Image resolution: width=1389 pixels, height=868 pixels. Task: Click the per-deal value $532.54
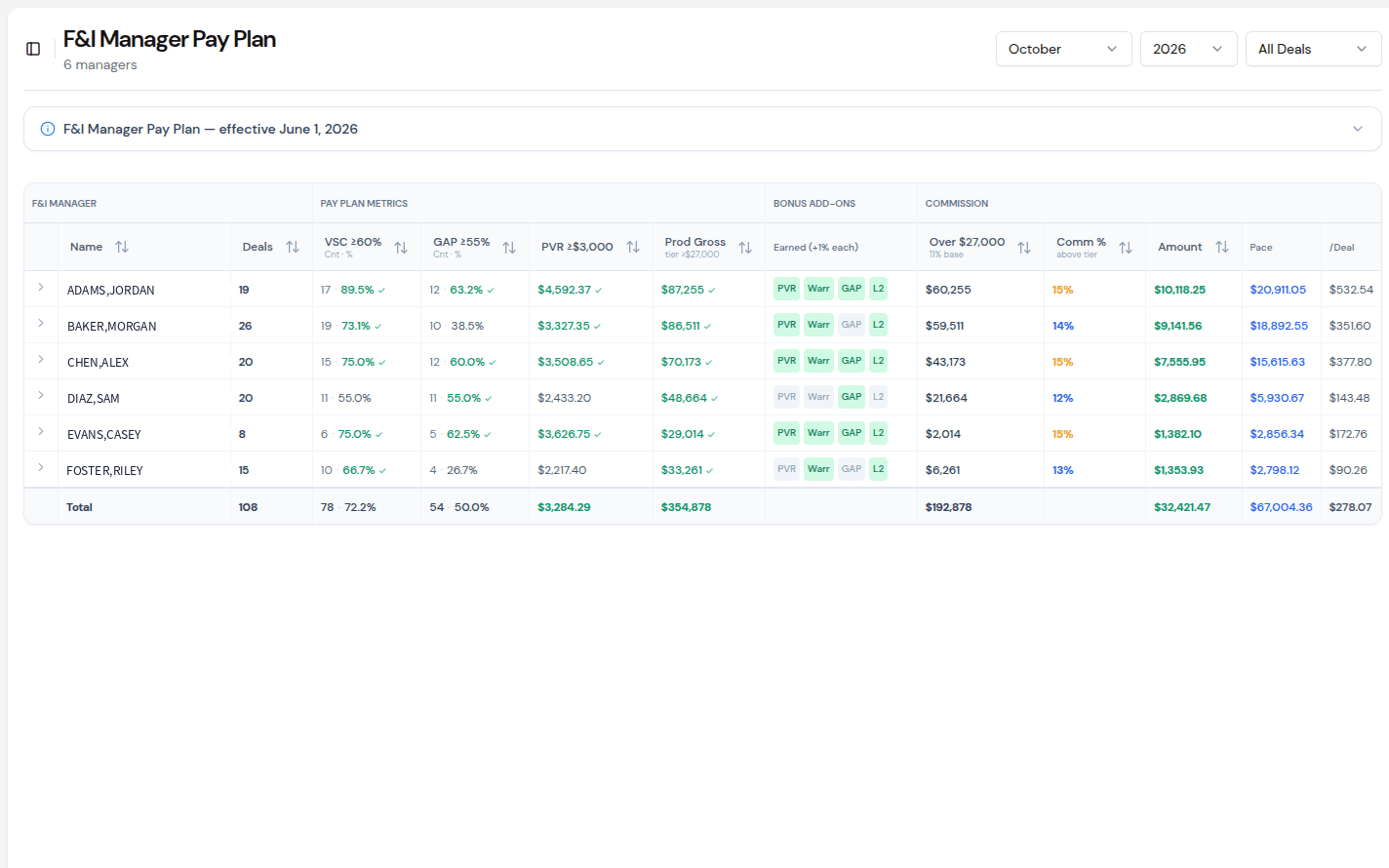[1351, 290]
